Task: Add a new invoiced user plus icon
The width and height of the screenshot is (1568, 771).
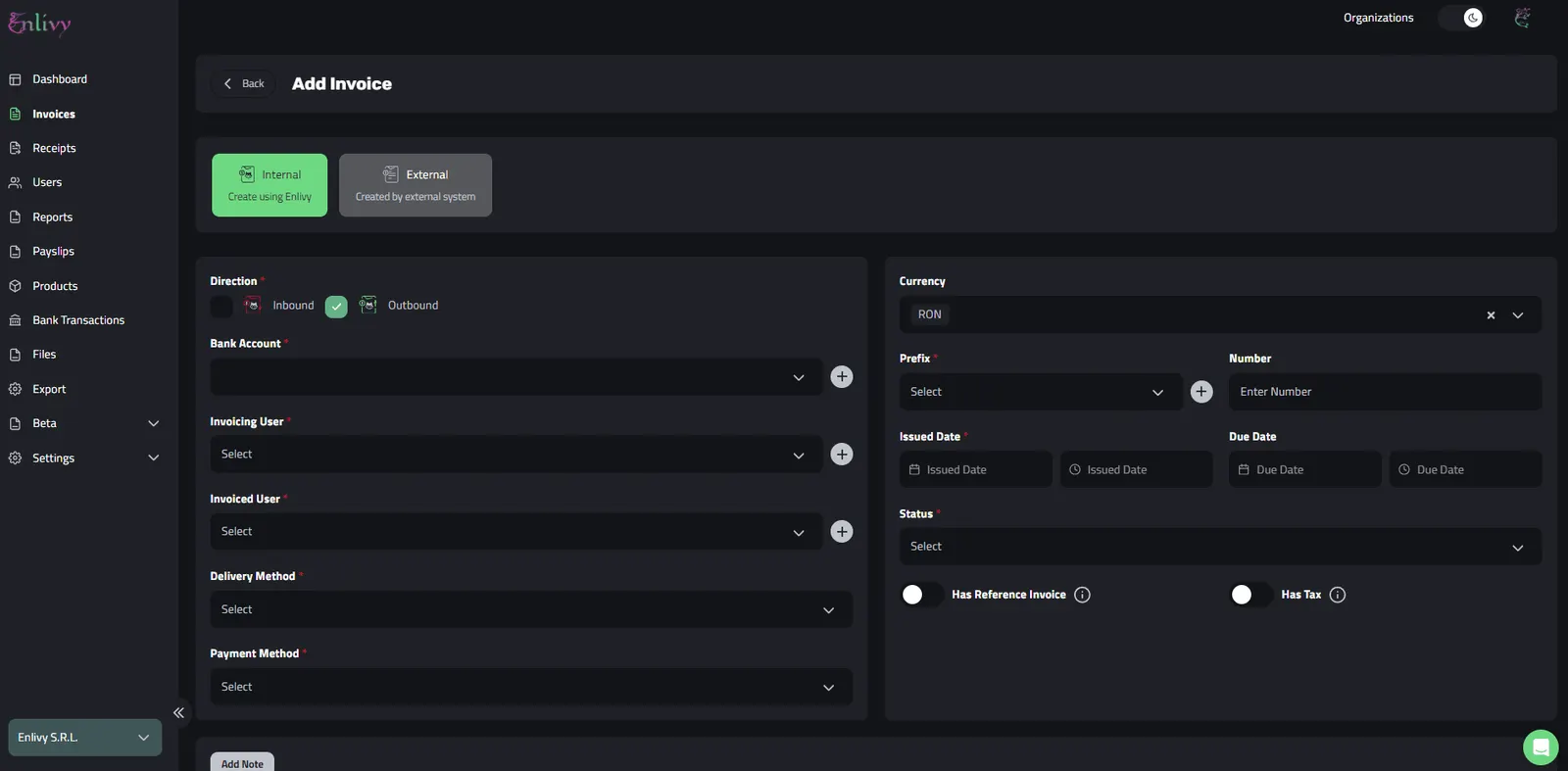Action: [842, 532]
